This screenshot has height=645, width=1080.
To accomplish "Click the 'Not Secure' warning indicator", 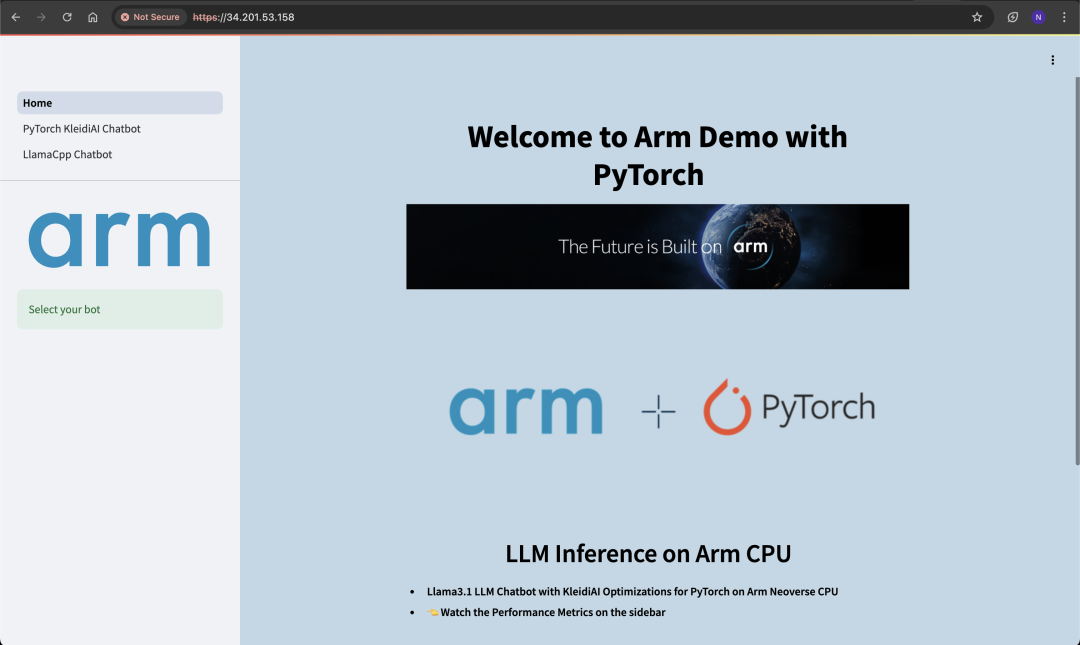I will click(x=150, y=17).
